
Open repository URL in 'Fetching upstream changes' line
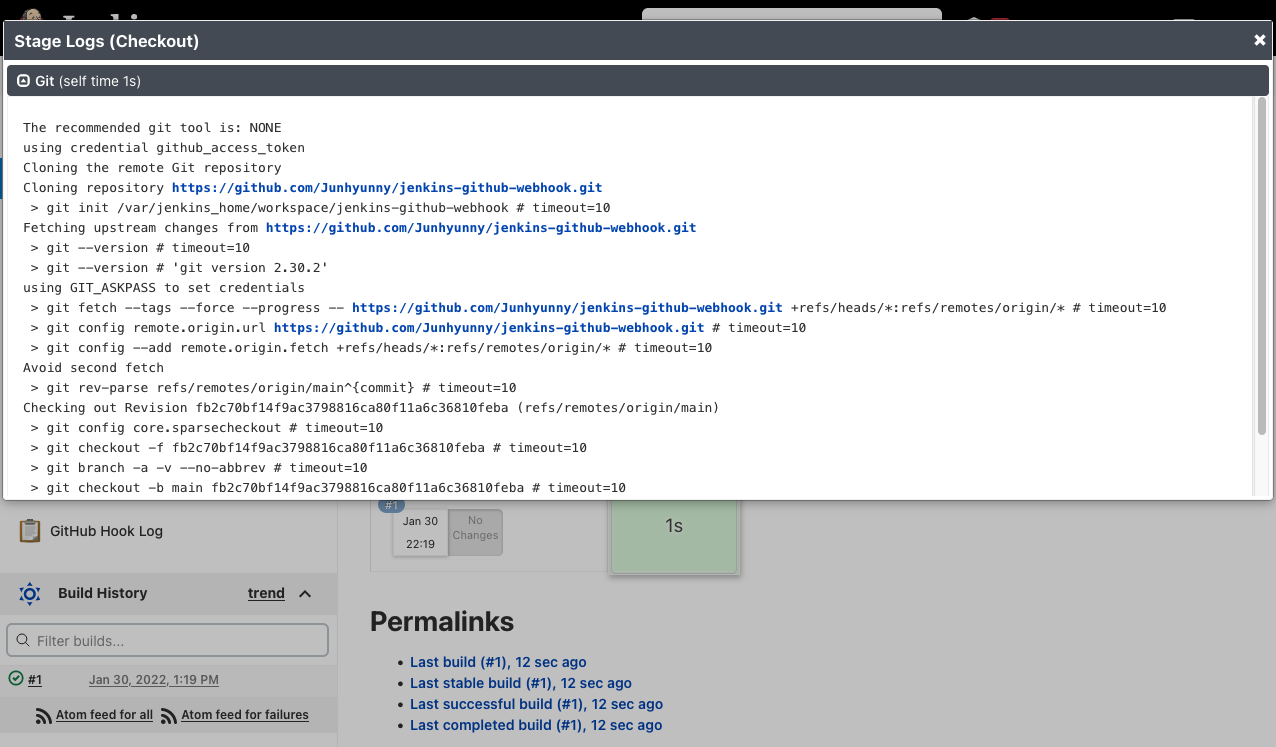[481, 227]
